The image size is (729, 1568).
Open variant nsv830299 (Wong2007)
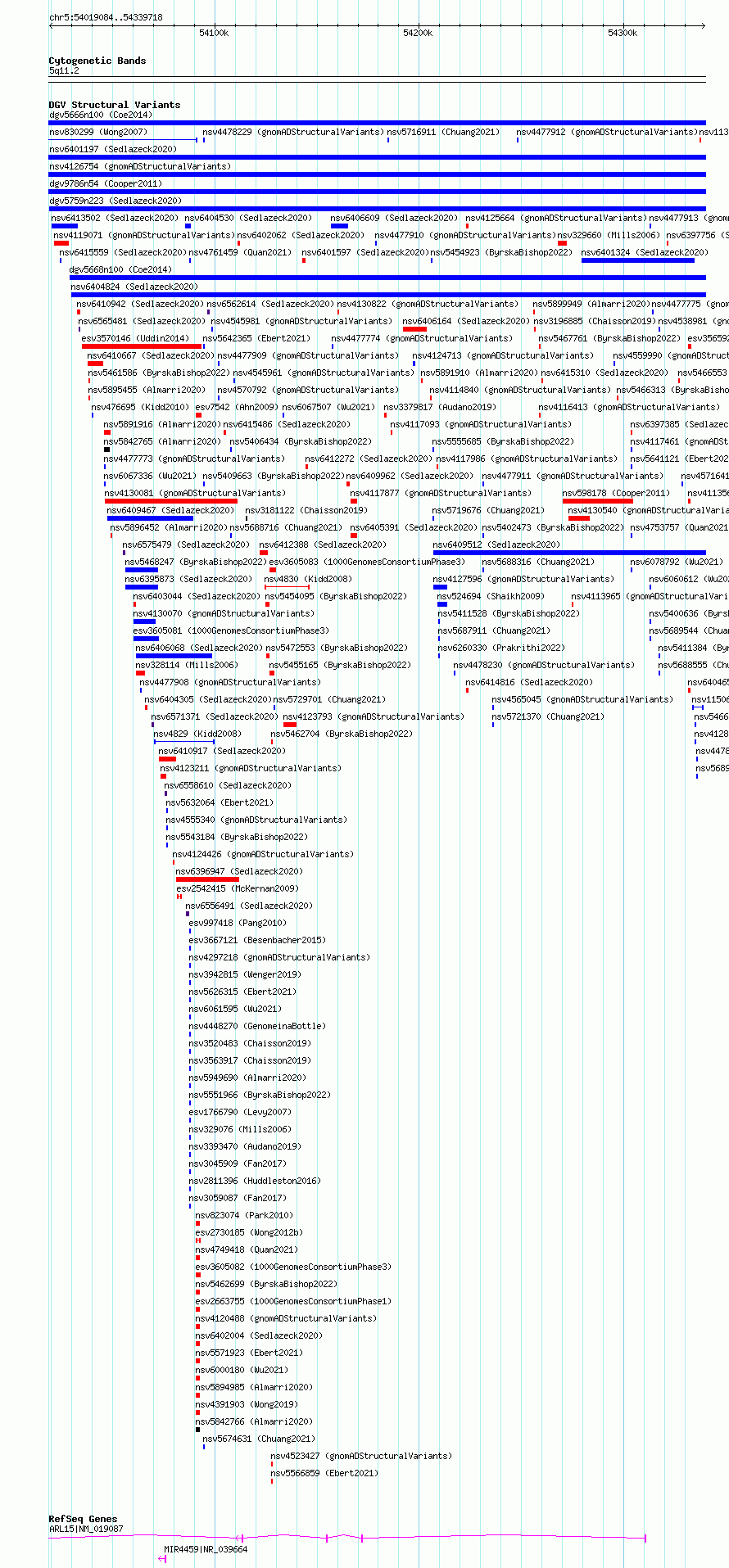[x=98, y=132]
